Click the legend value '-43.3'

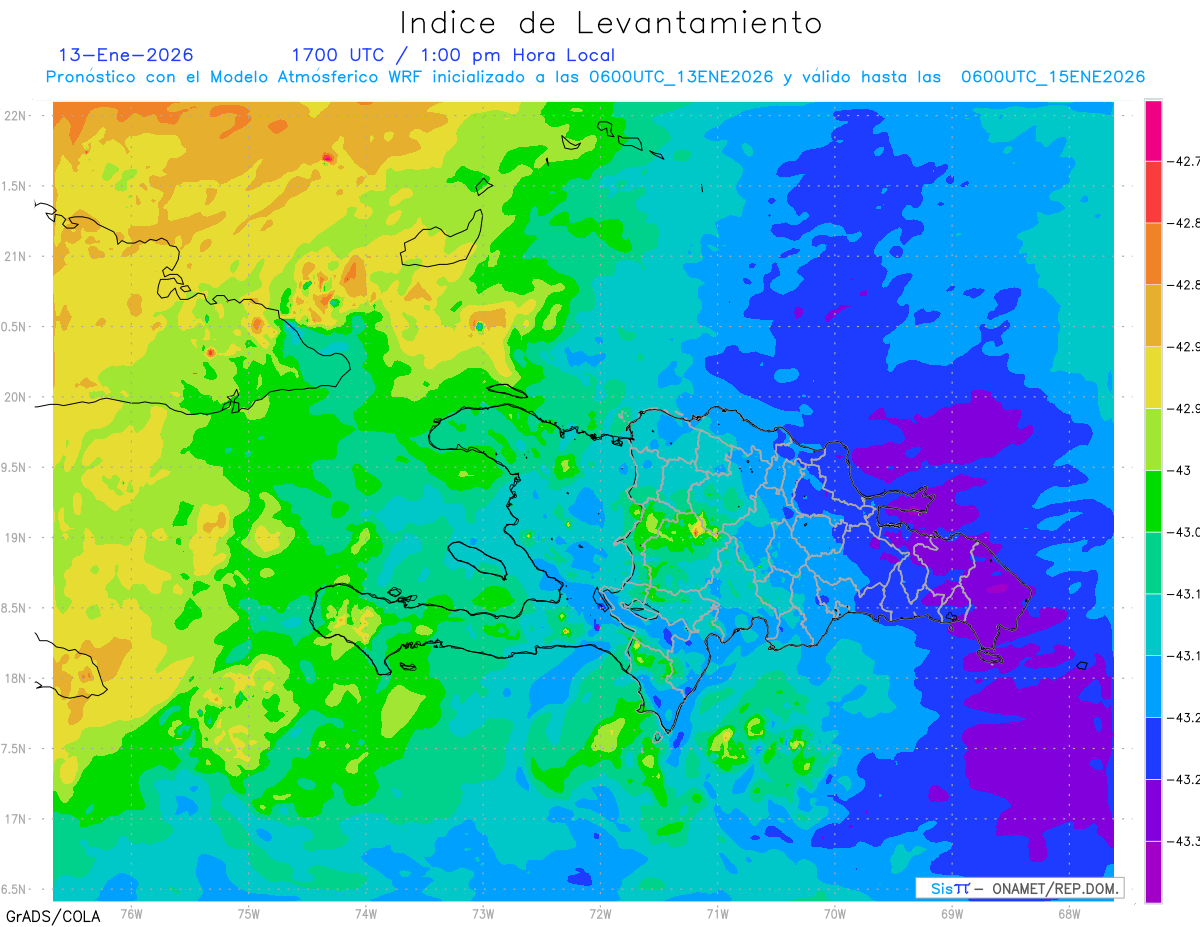[x=1185, y=840]
